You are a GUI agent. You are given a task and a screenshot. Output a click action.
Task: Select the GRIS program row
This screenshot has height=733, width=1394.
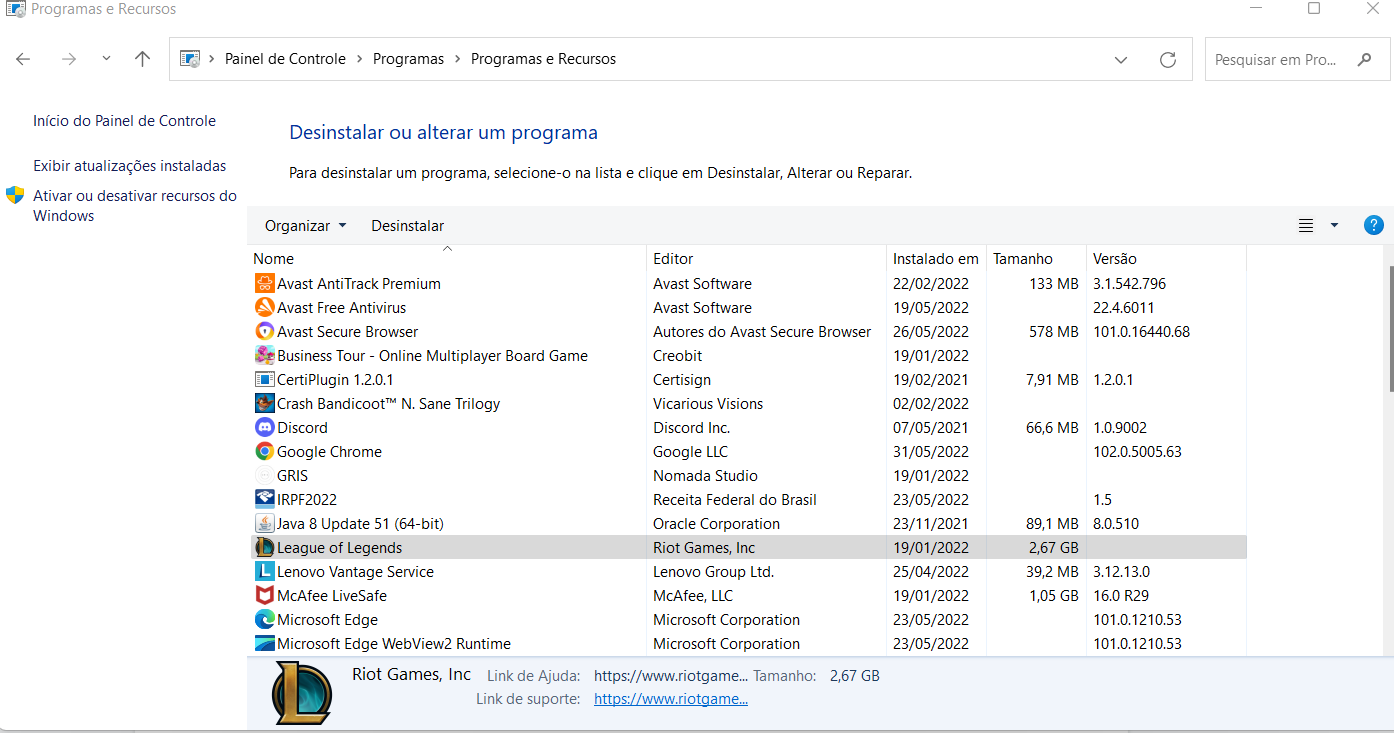pos(748,476)
